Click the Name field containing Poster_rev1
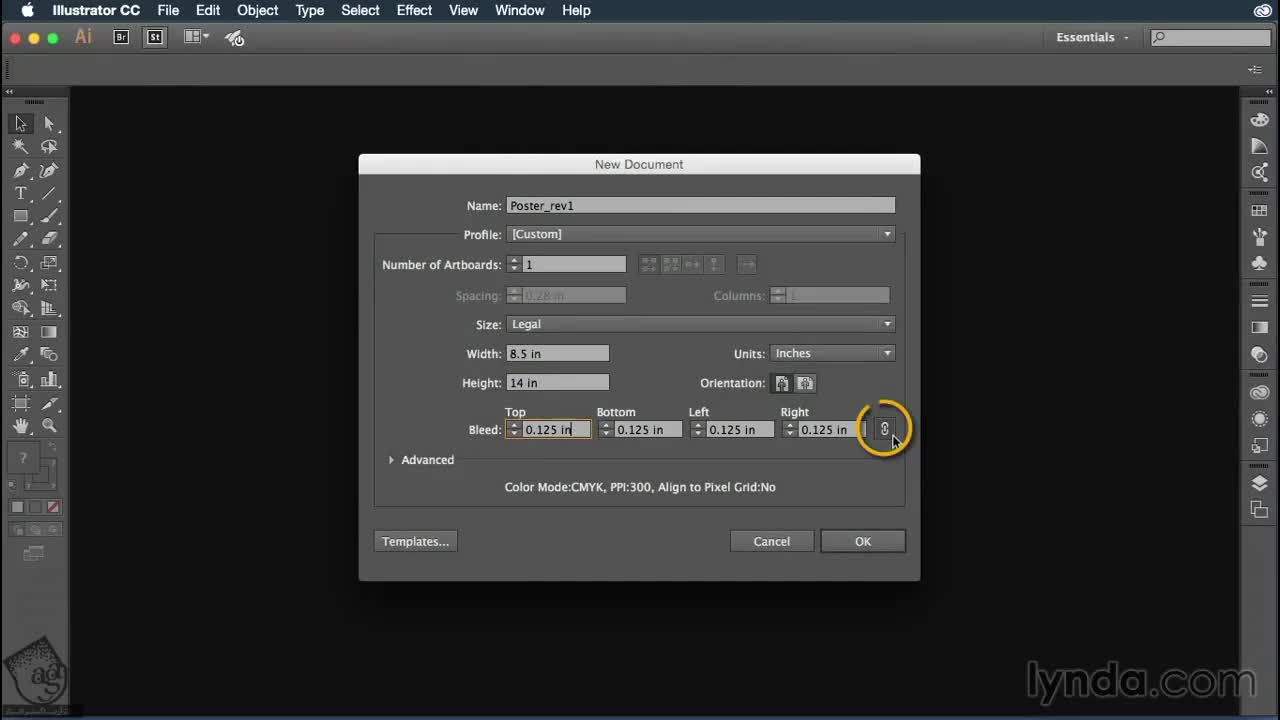This screenshot has height=720, width=1280. click(x=700, y=205)
